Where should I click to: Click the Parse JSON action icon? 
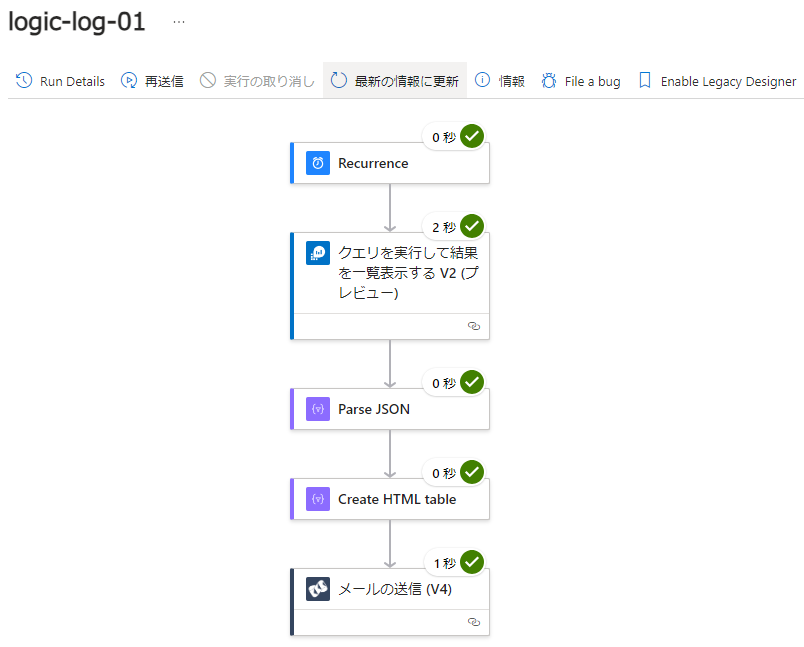click(318, 409)
